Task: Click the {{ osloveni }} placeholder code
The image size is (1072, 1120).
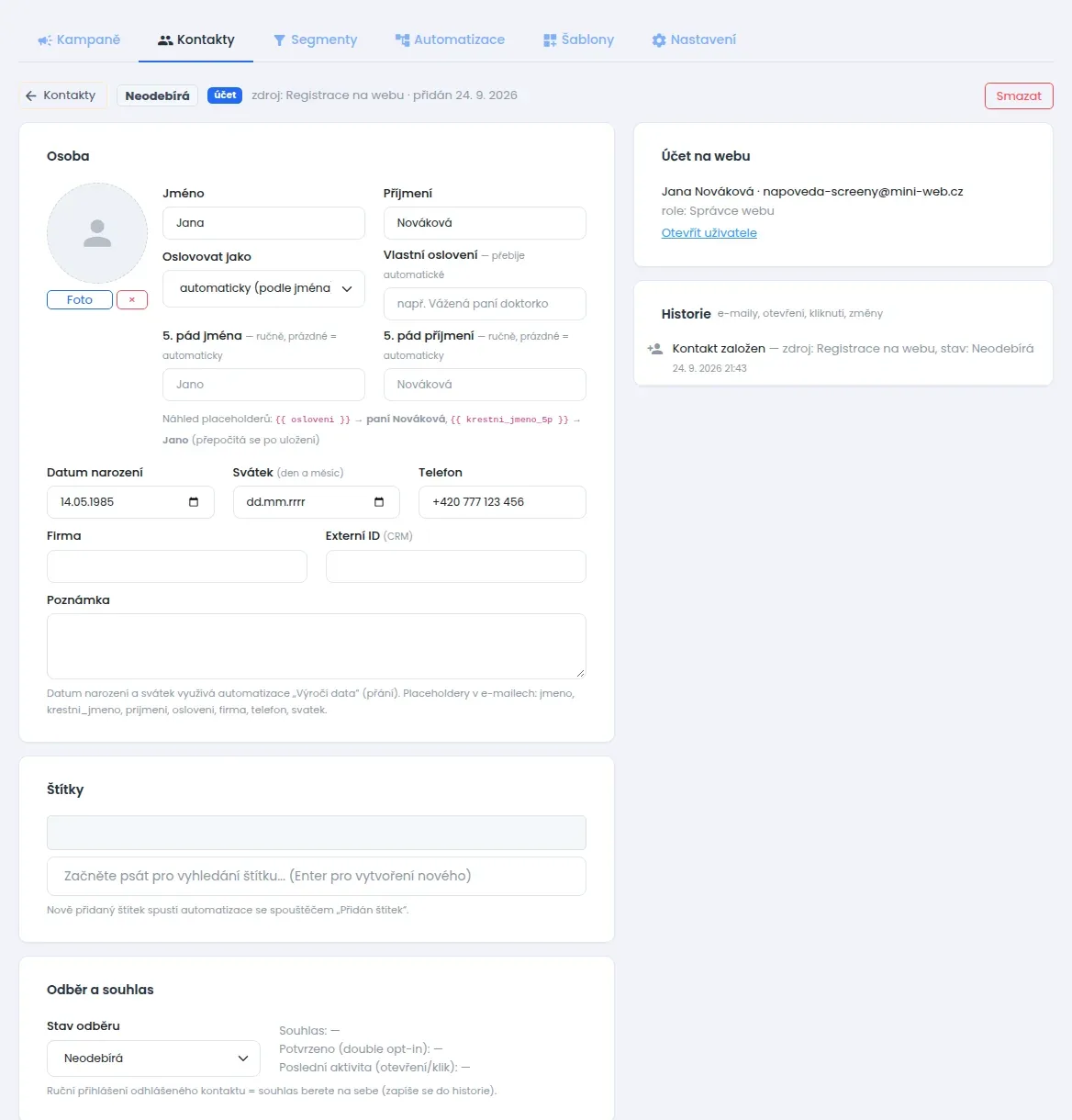Action: [313, 420]
